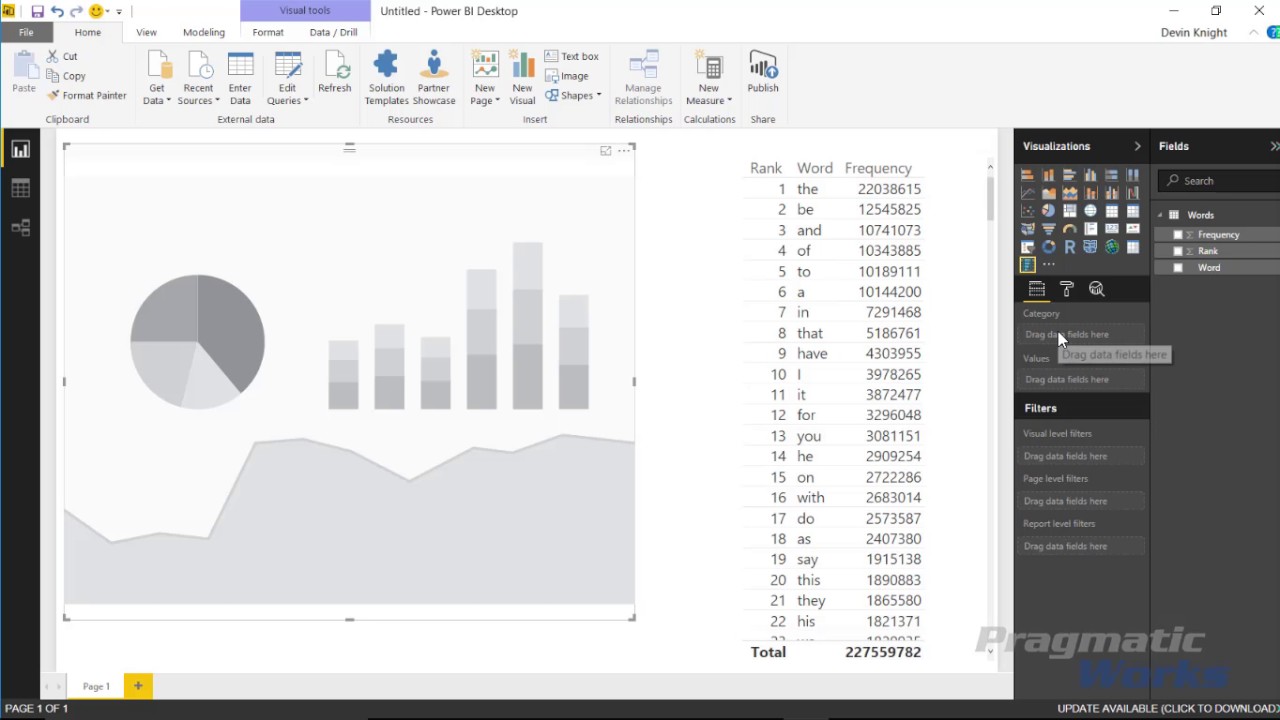Image resolution: width=1280 pixels, height=720 pixels.
Task: Switch to the Format ribbon tab
Action: pyautogui.click(x=268, y=32)
